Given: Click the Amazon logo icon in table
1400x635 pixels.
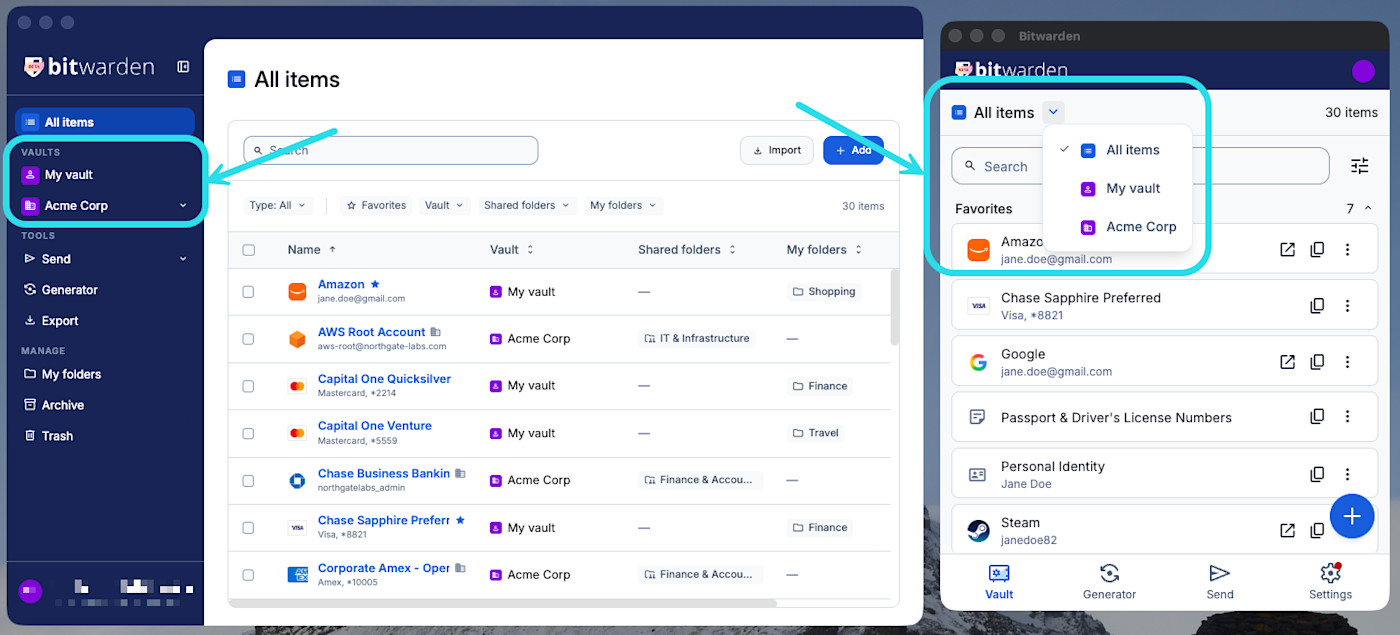Looking at the screenshot, I should [x=297, y=292].
